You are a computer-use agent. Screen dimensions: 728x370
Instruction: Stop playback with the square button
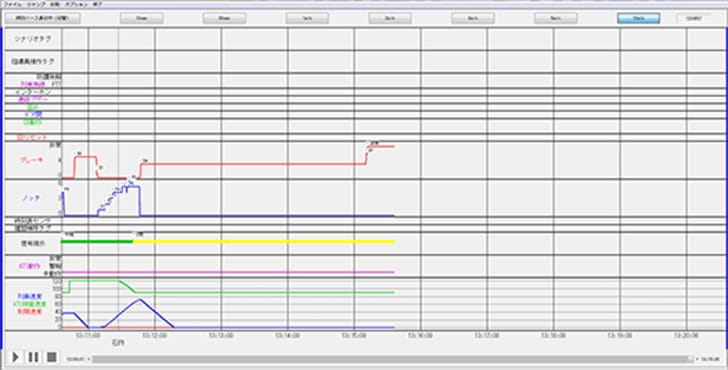pos(52,357)
